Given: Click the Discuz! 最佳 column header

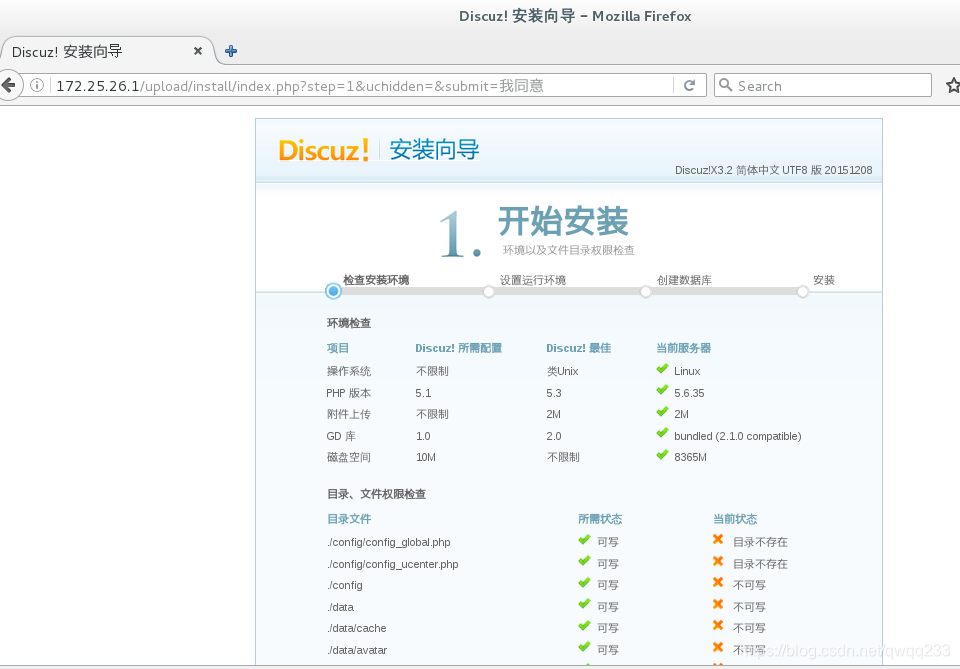Looking at the screenshot, I should click(579, 348).
